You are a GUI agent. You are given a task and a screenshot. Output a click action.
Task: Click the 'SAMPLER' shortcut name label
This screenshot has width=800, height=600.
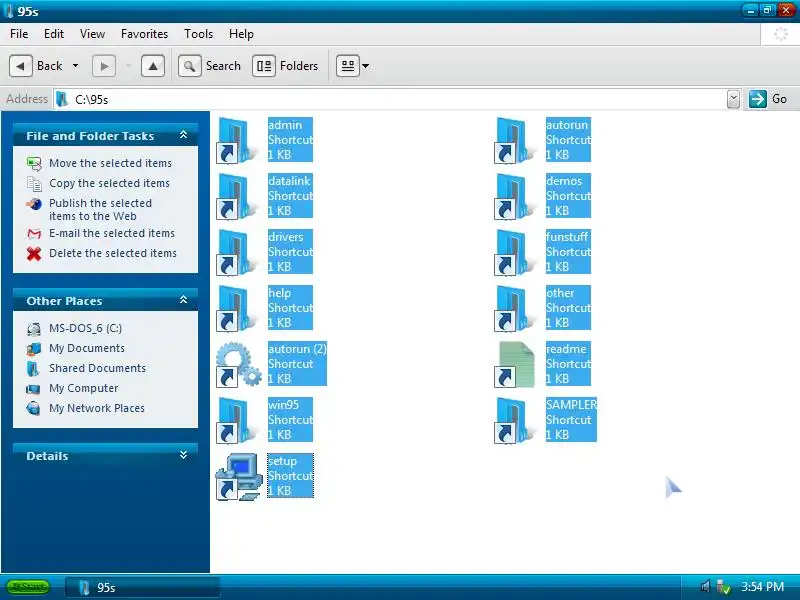point(571,405)
